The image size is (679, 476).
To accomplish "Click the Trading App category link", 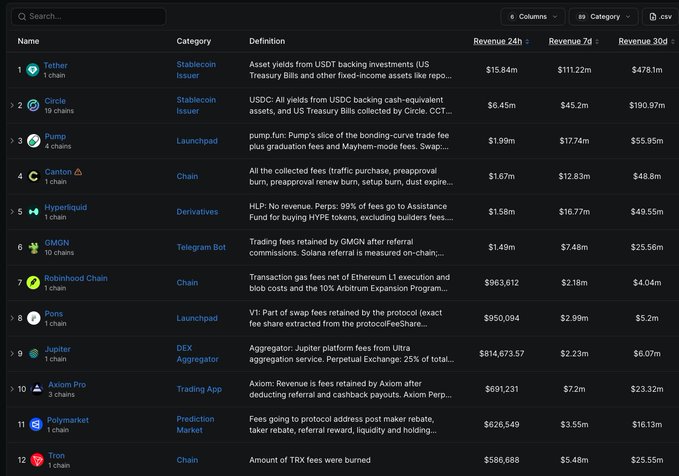I will coord(199,389).
